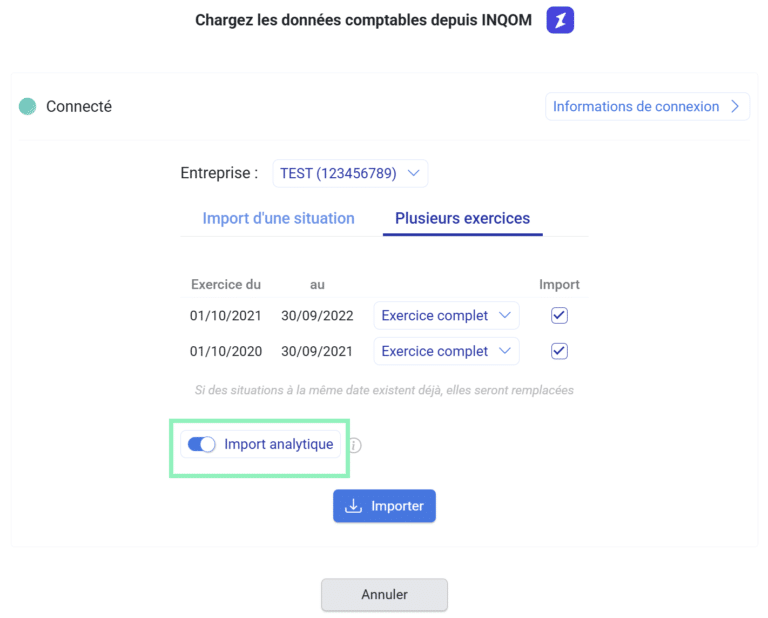Screen dimensions: 768x618
Task: Click the info icon beside Import analytique
Action: point(354,446)
